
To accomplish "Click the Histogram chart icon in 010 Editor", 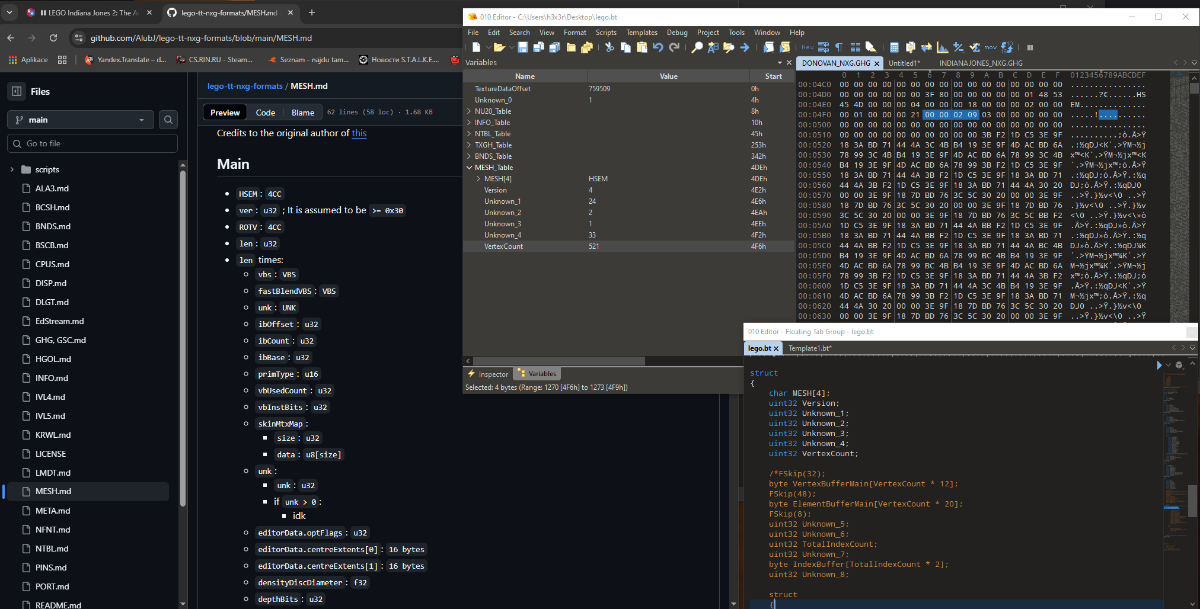I will coord(942,47).
